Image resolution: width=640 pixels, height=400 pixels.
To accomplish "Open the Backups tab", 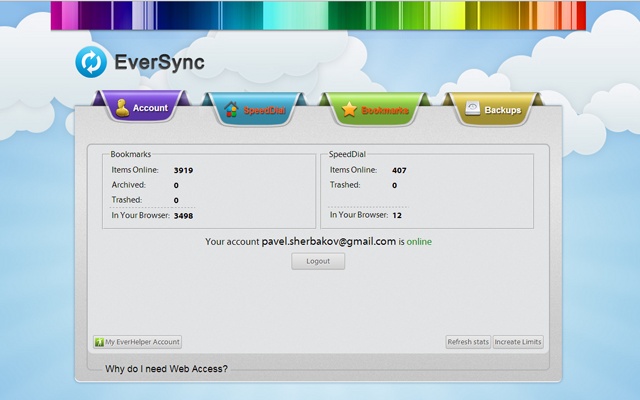I will point(493,109).
